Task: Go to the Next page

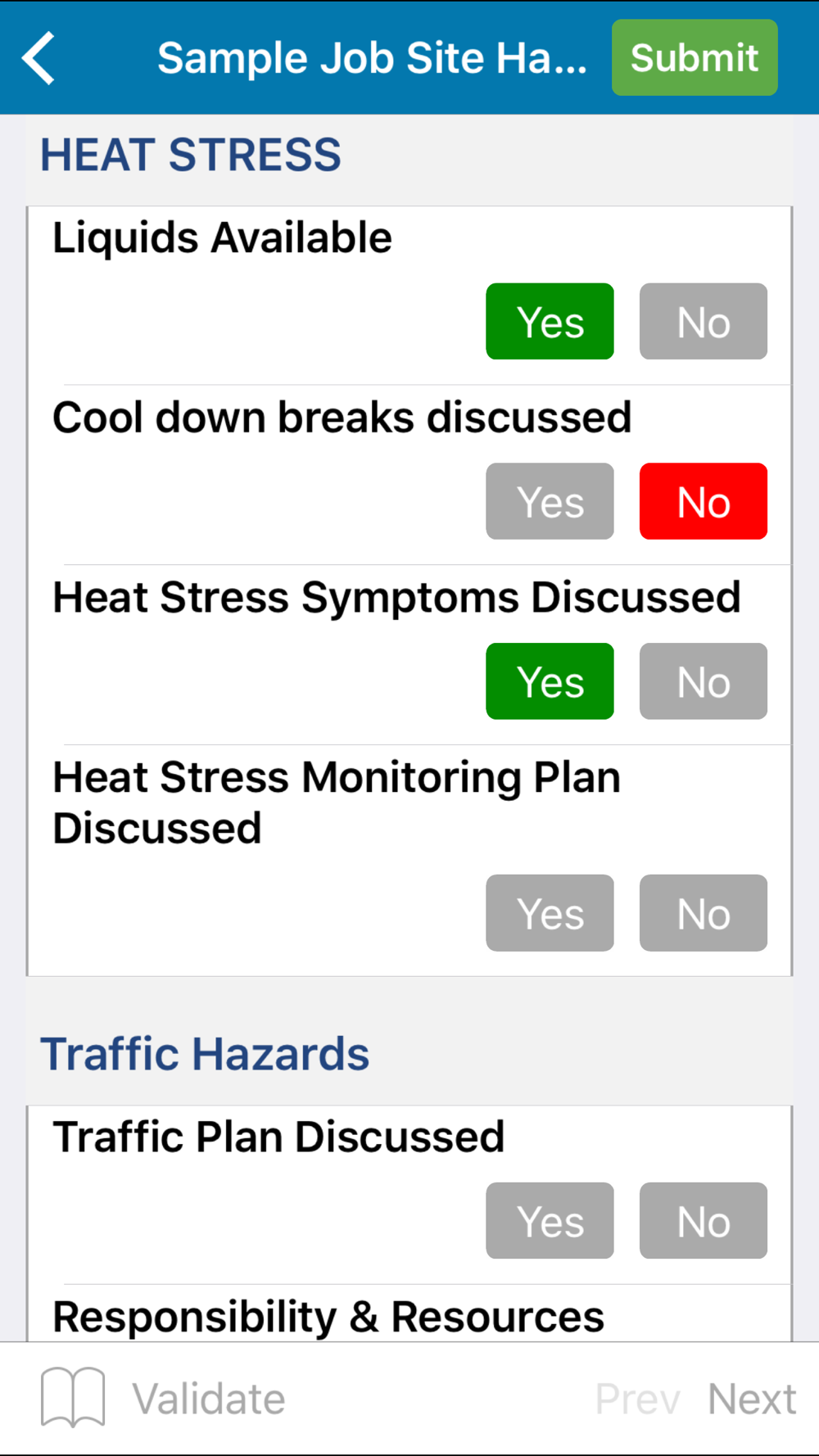Action: pyautogui.click(x=751, y=1399)
